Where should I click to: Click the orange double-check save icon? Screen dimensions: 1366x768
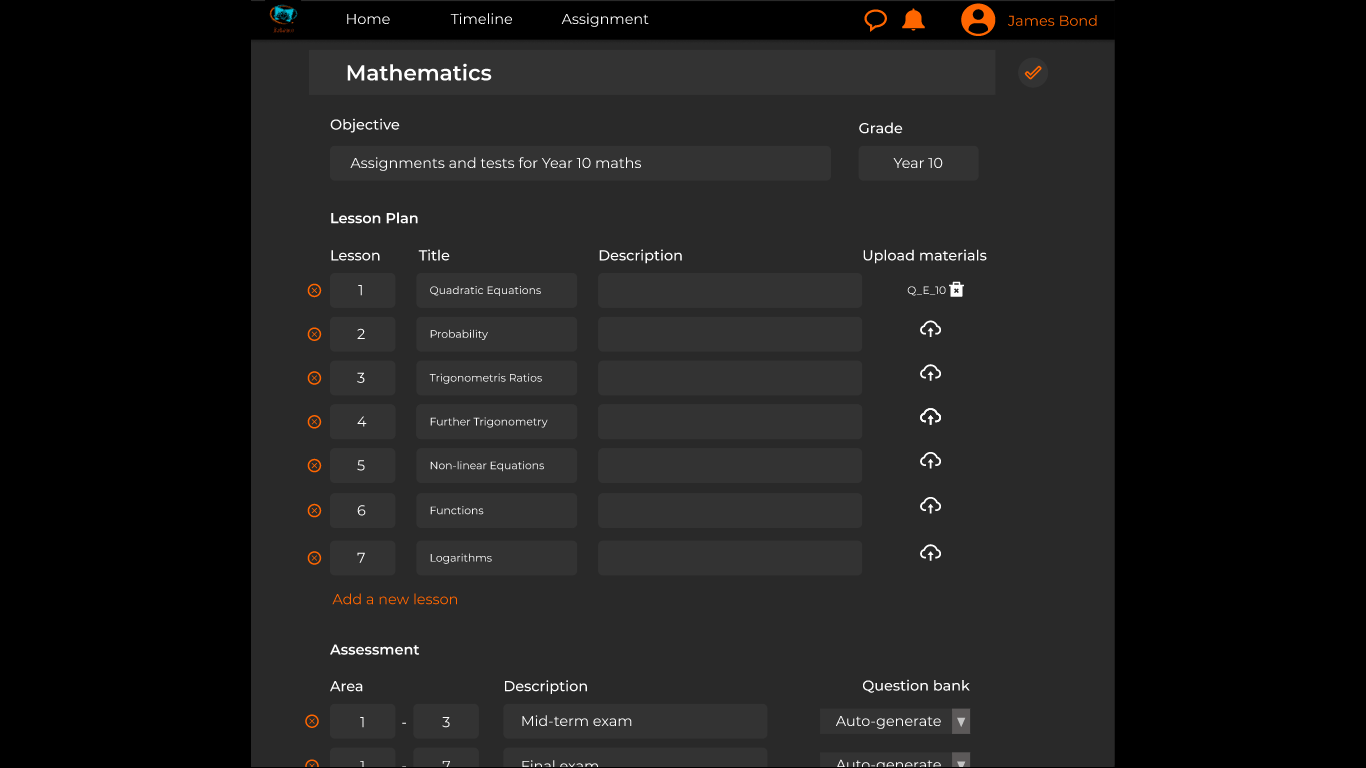(1033, 72)
